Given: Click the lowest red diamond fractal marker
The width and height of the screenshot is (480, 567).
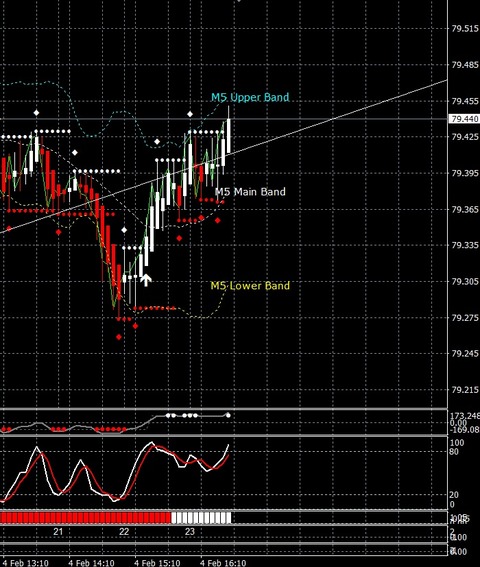Looking at the screenshot, I should tap(119, 337).
